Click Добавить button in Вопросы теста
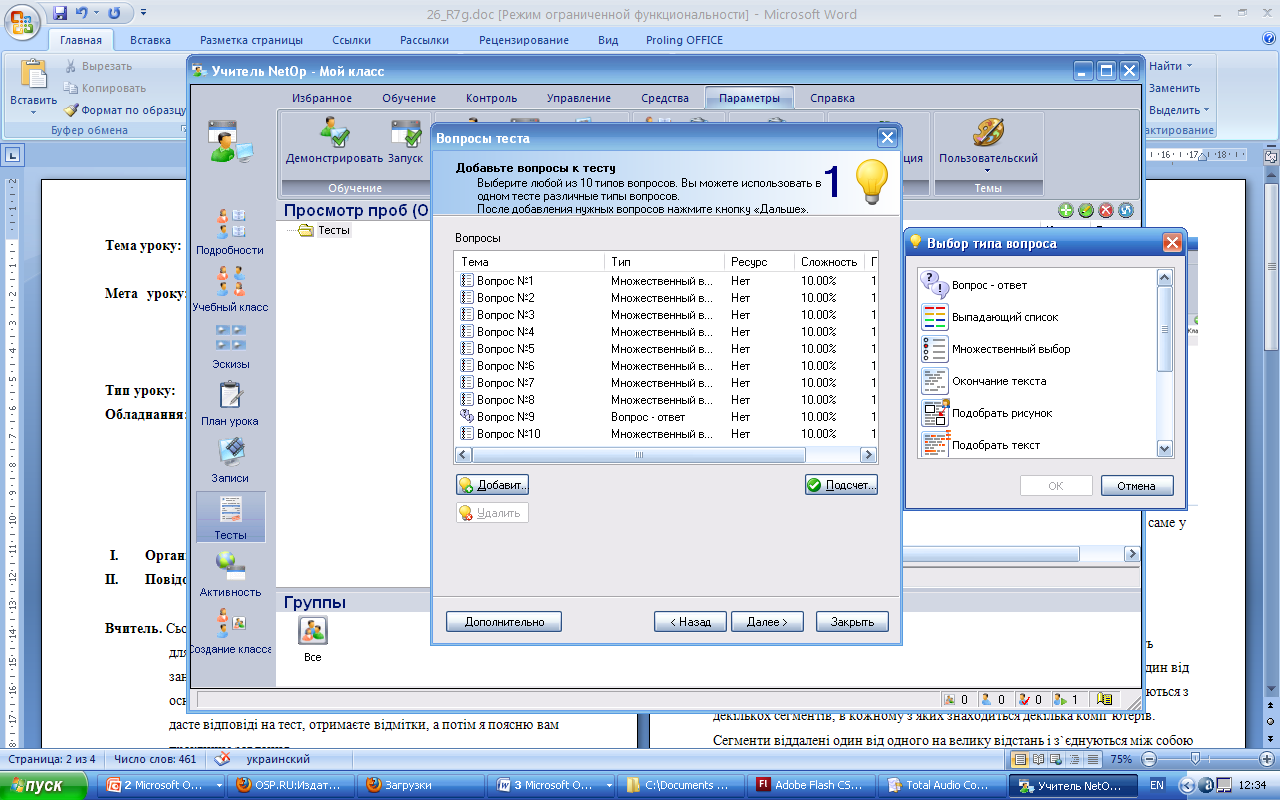Image resolution: width=1280 pixels, height=800 pixels. pos(492,485)
